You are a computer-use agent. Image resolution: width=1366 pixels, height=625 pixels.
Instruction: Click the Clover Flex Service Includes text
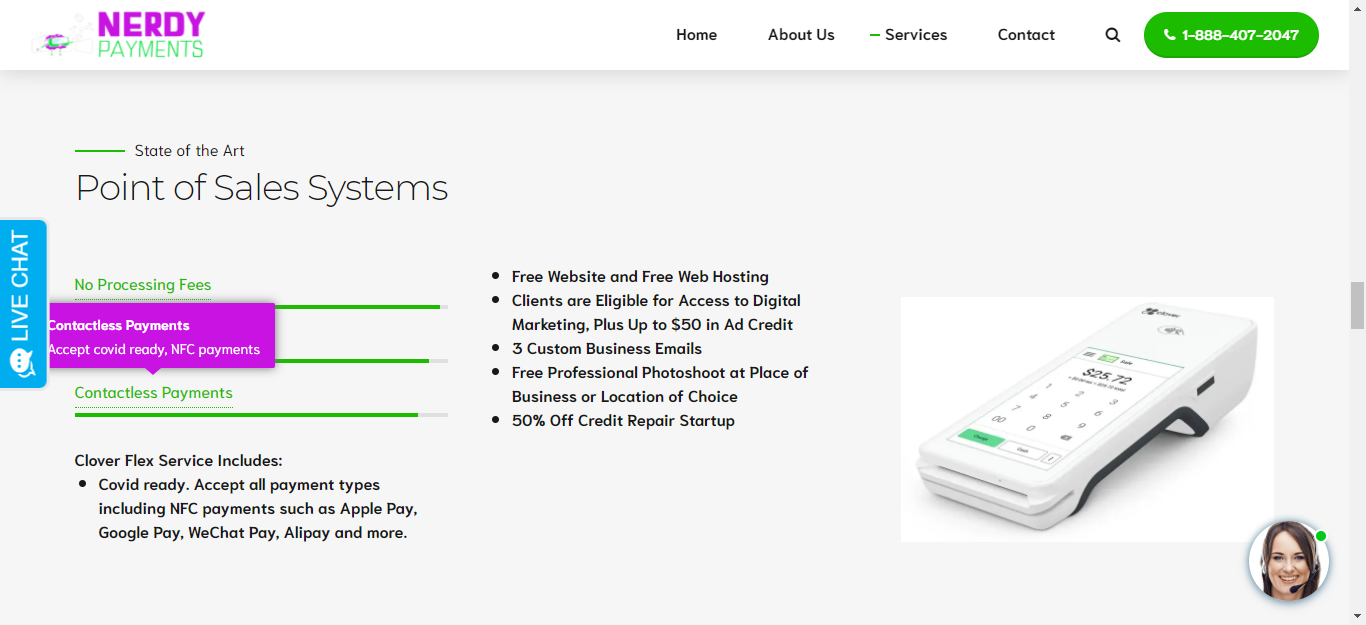[179, 461]
